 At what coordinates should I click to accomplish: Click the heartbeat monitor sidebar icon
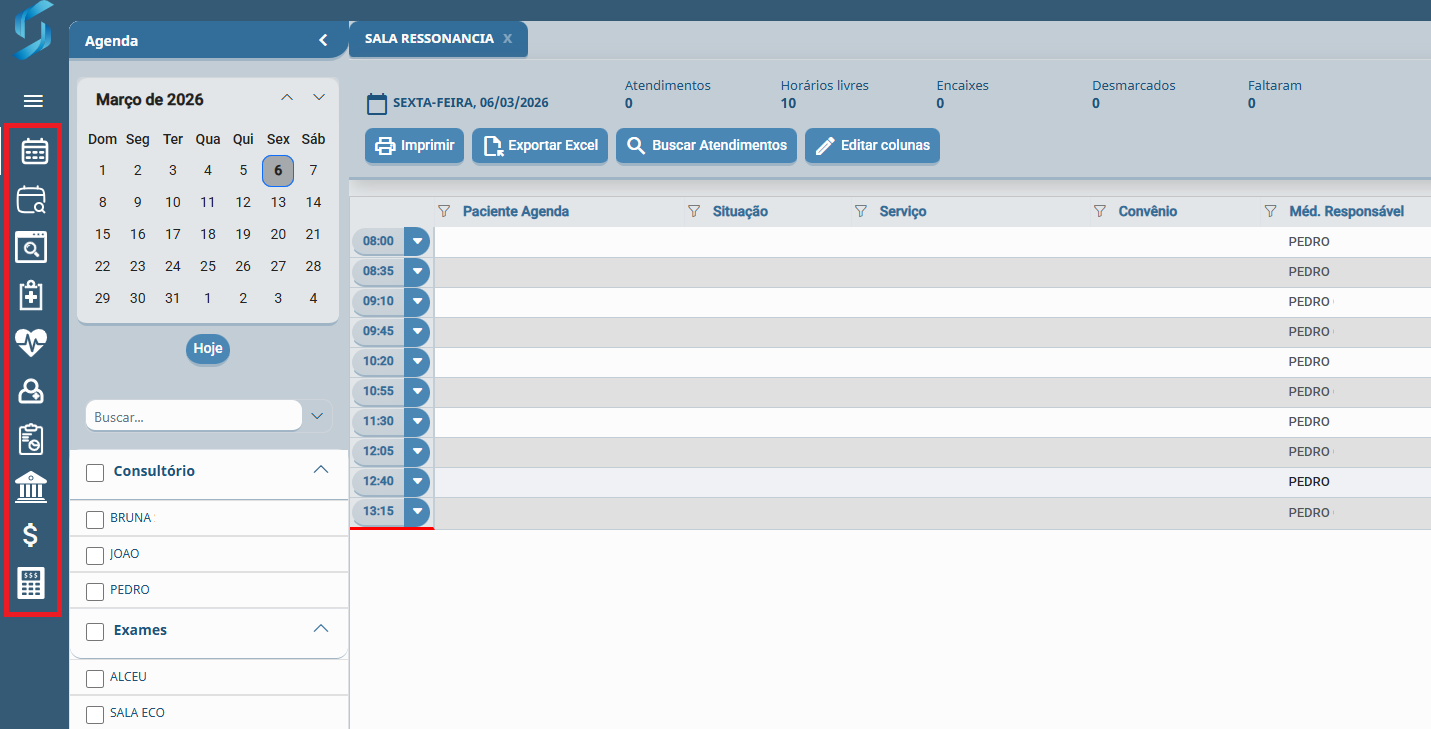click(32, 343)
